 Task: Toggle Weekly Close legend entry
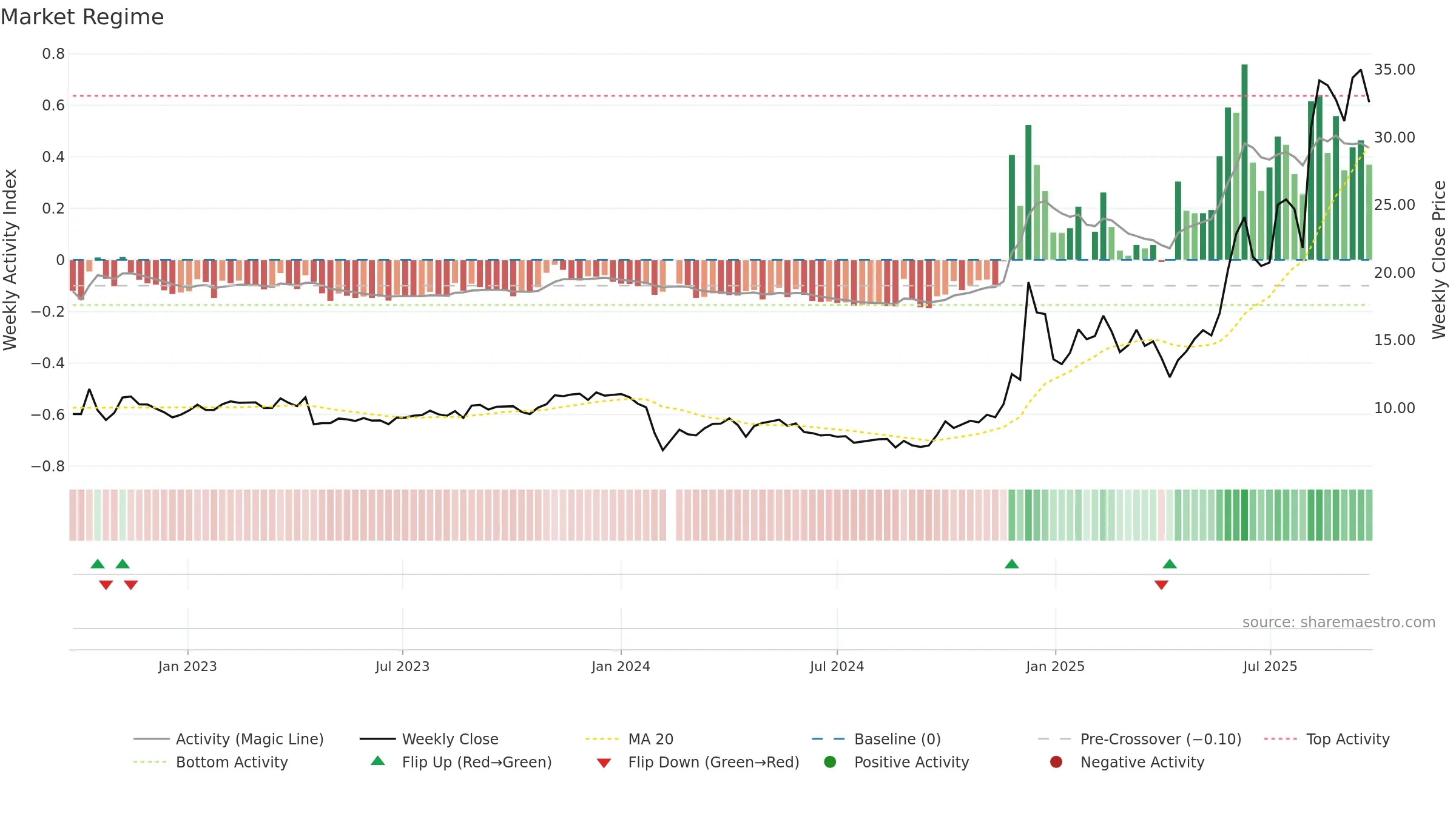pos(429,739)
